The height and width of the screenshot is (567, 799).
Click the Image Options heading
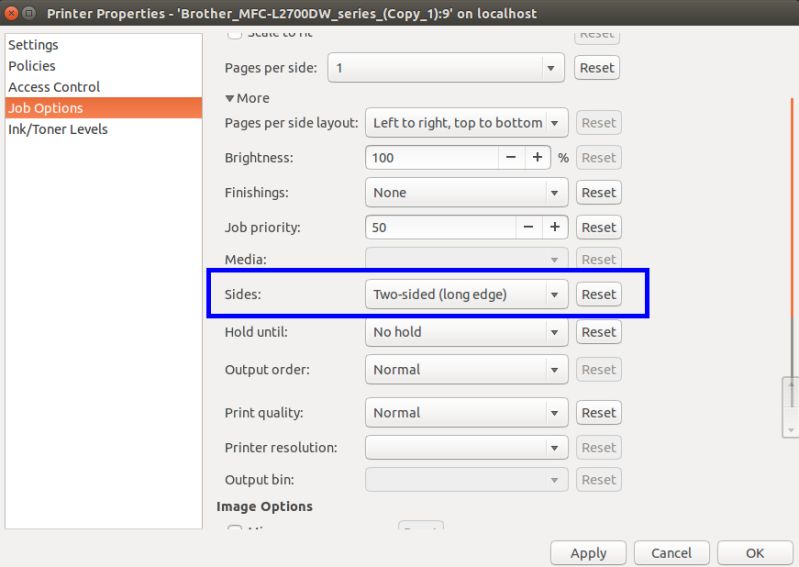pos(264,506)
